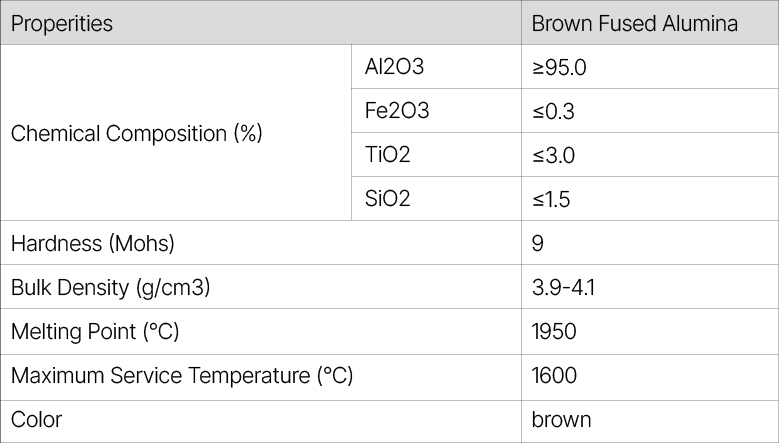Select the Fe2O3 cell
Screen dimensions: 779x443
coord(397,111)
